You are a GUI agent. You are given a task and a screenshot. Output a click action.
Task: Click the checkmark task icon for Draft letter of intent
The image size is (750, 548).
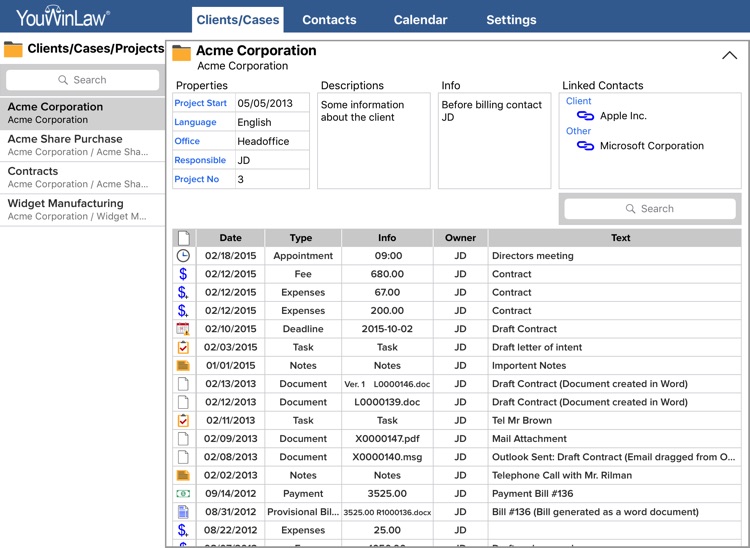[183, 347]
